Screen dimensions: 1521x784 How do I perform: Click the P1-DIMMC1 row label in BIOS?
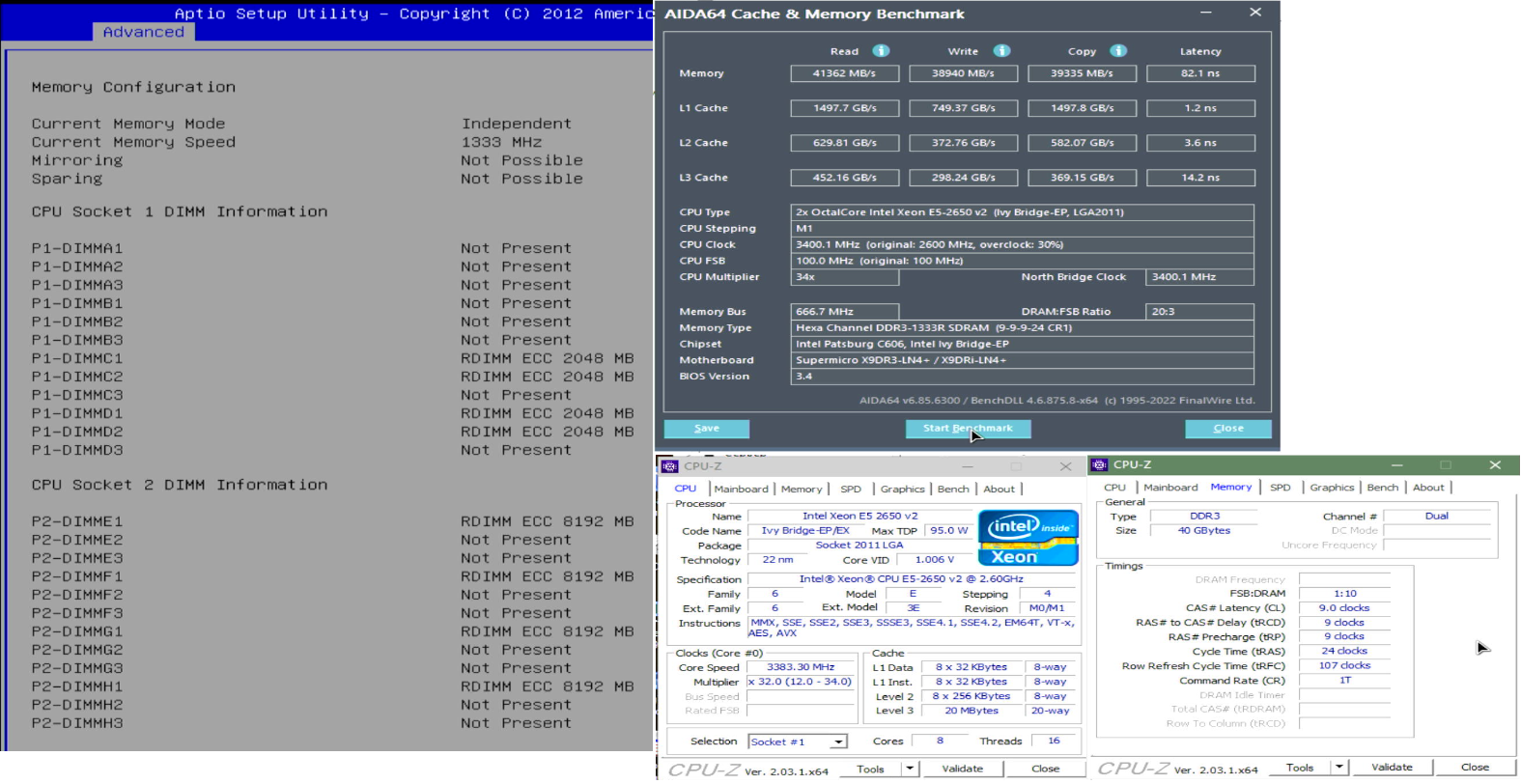click(x=77, y=359)
